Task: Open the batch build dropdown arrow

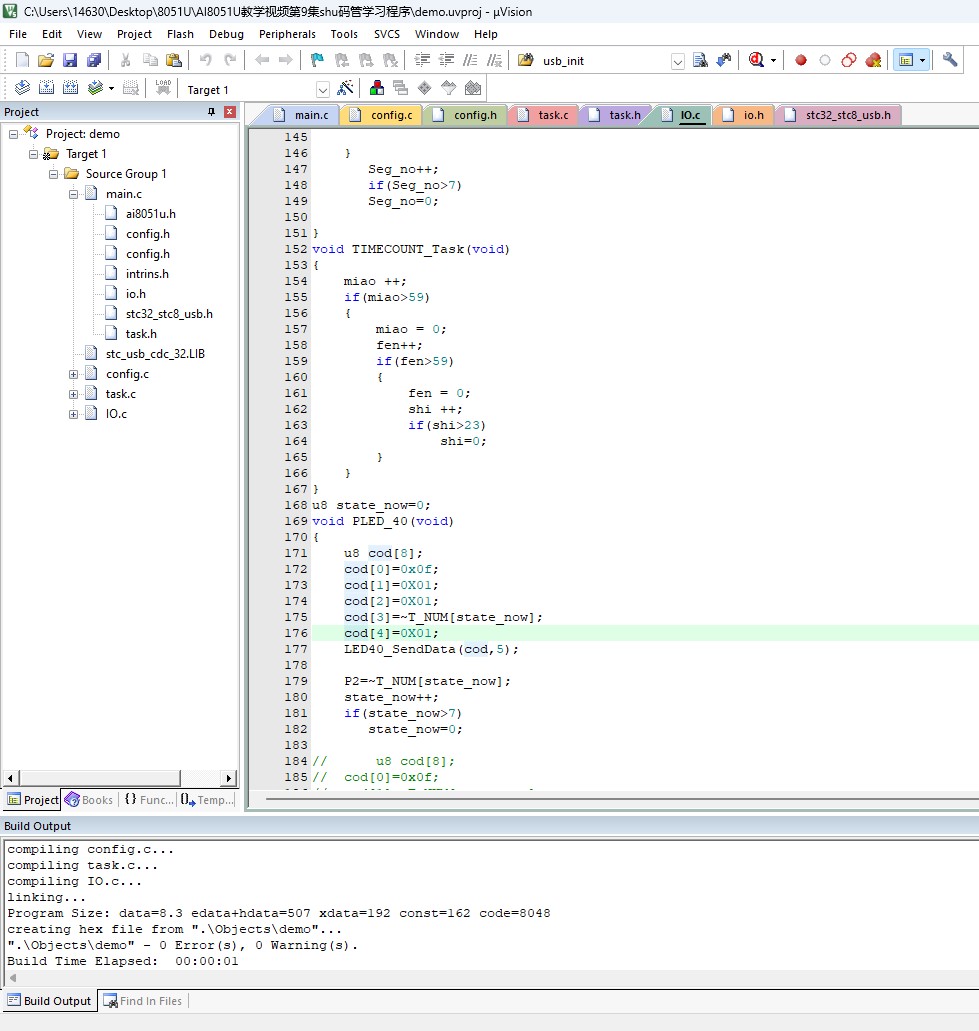Action: (111, 89)
